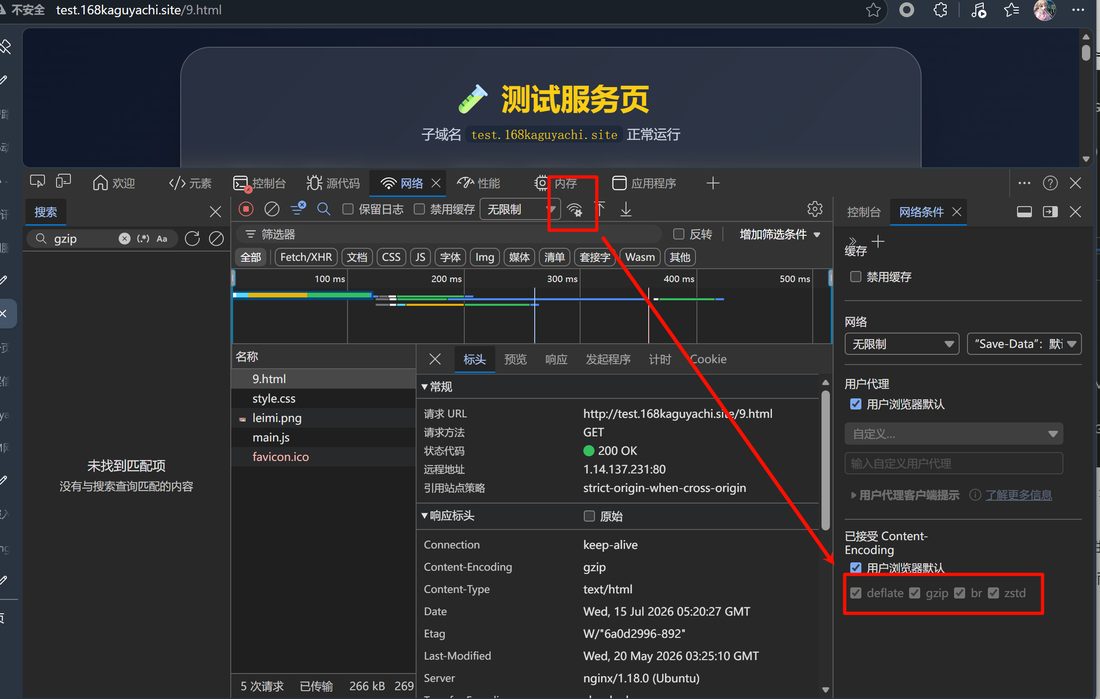Switch to the Console tab
The height and width of the screenshot is (699, 1100).
tap(260, 183)
